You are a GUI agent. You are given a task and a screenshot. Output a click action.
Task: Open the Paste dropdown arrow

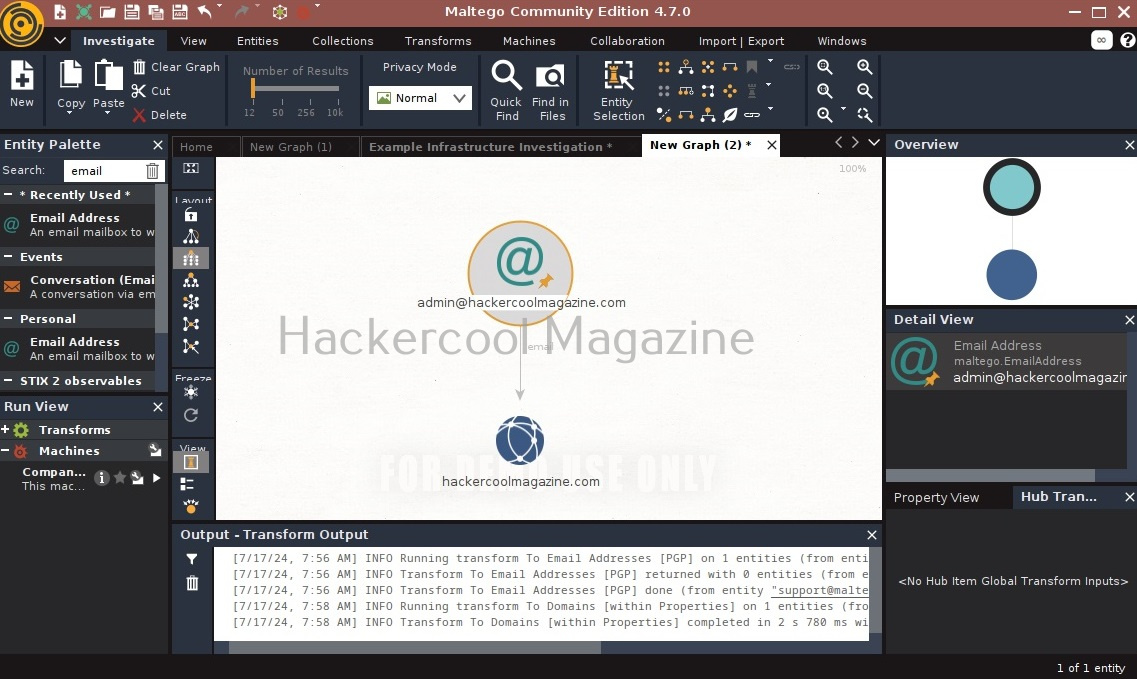pyautogui.click(x=107, y=114)
